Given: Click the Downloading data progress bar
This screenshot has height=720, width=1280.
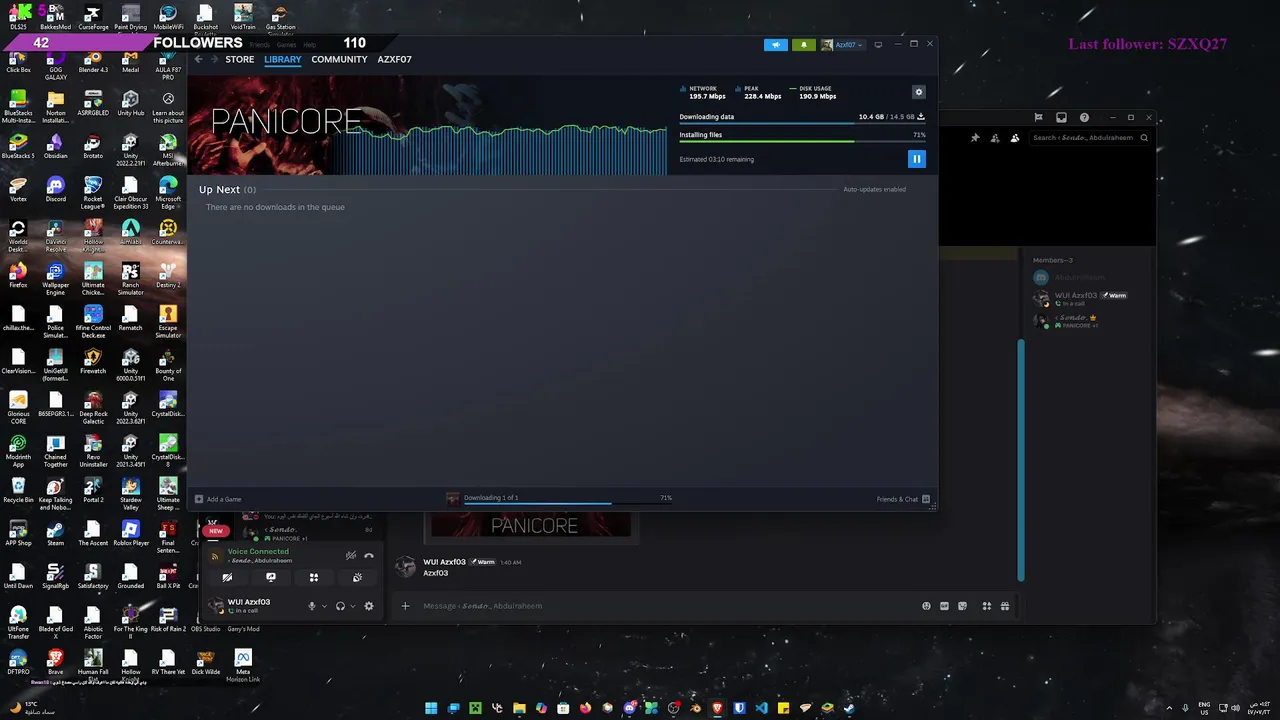Looking at the screenshot, I should (802, 124).
